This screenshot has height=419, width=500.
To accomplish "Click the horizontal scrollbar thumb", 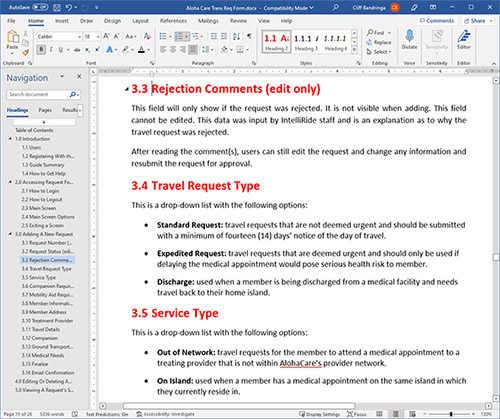I will point(239,406).
